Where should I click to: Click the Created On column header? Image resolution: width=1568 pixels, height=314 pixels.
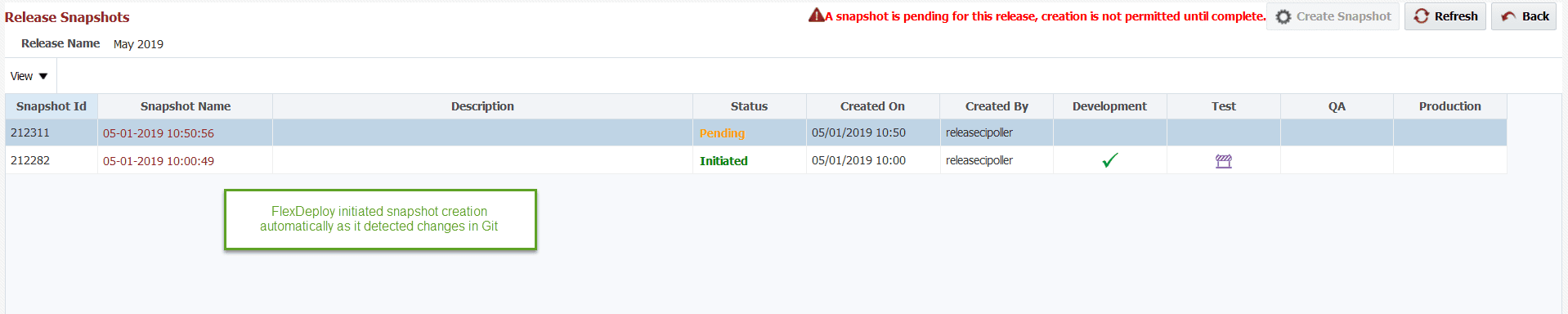point(872,106)
